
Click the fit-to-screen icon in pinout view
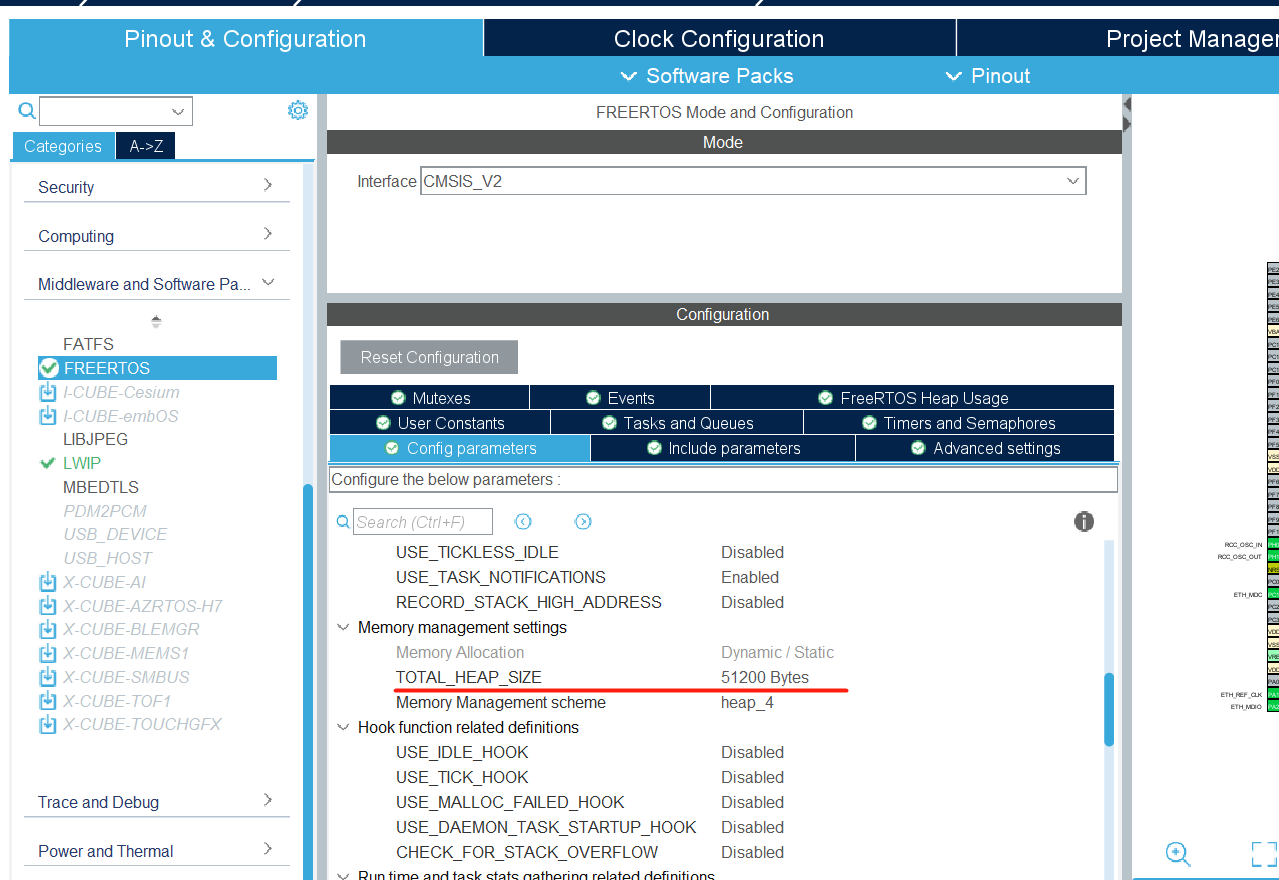point(1265,854)
